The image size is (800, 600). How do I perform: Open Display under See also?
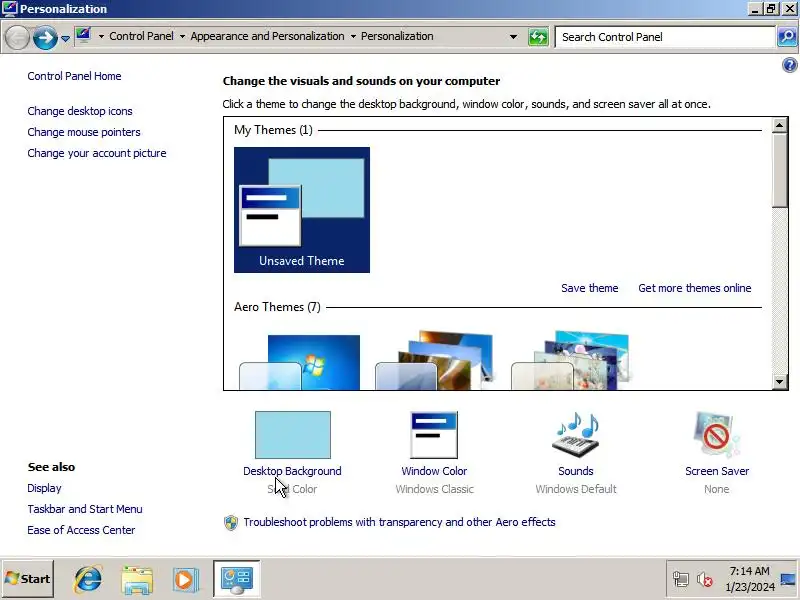(44, 488)
